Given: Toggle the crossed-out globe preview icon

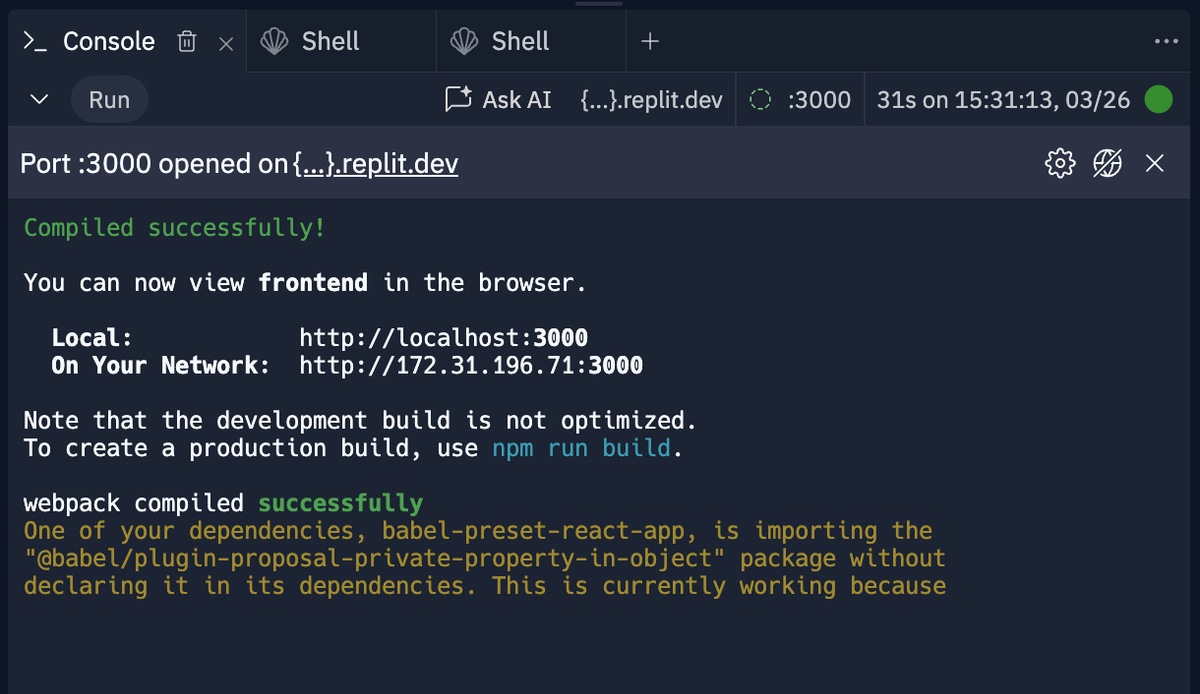Looking at the screenshot, I should coord(1107,162).
